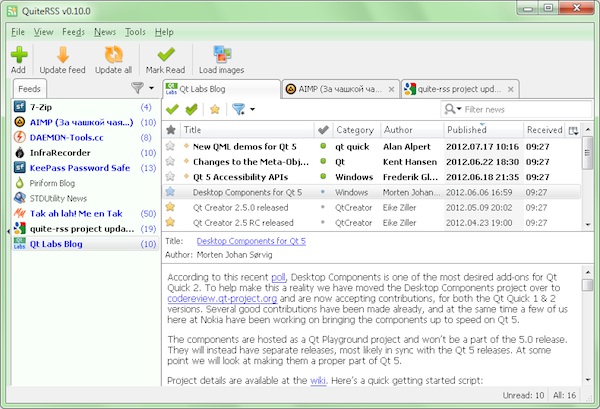
Task: Sort news by Title column header
Action: [247, 130]
